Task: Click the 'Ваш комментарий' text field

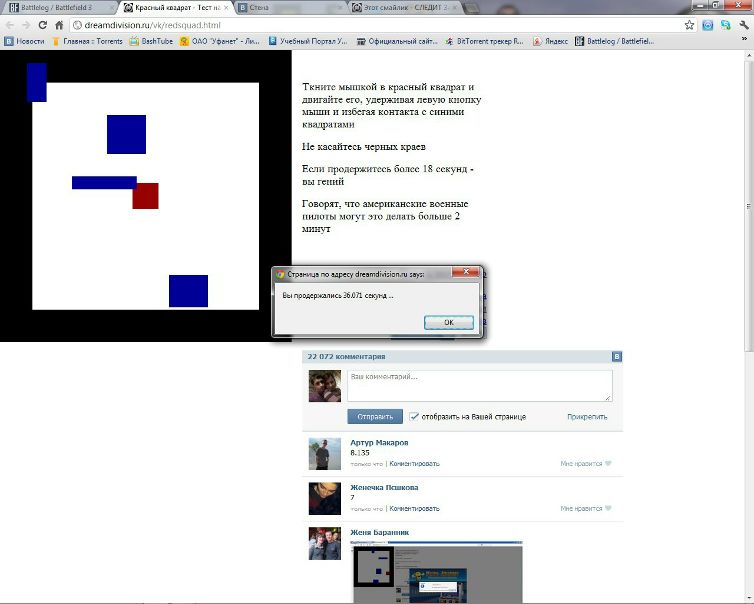Action: (479, 386)
